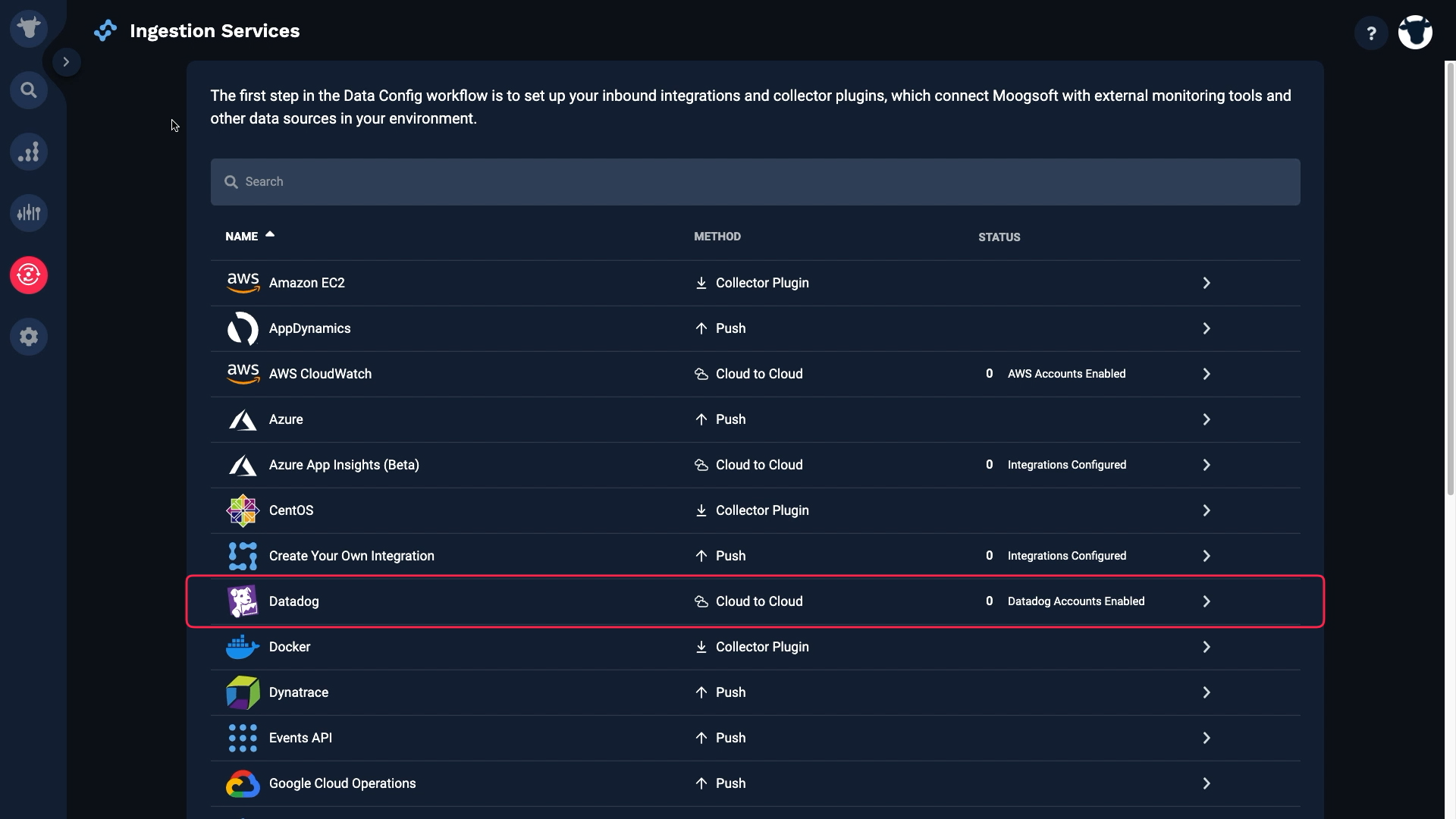The image size is (1456, 819).
Task: Open Create Your Own Integration
Action: (x=352, y=556)
